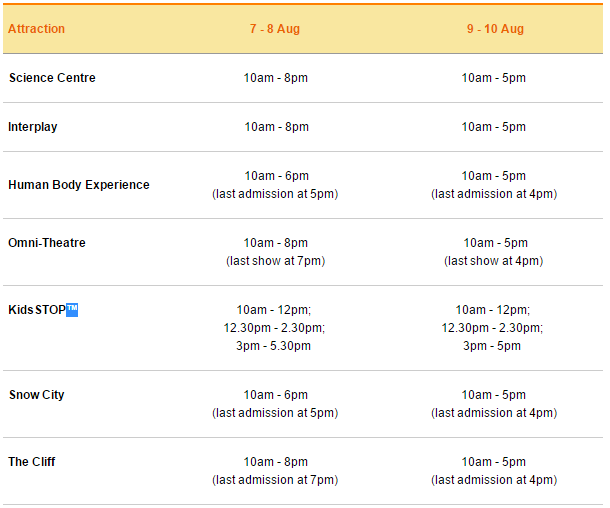This screenshot has width=610, height=508.
Task: Click the KidsSTOP attraction name
Action: (x=36, y=310)
